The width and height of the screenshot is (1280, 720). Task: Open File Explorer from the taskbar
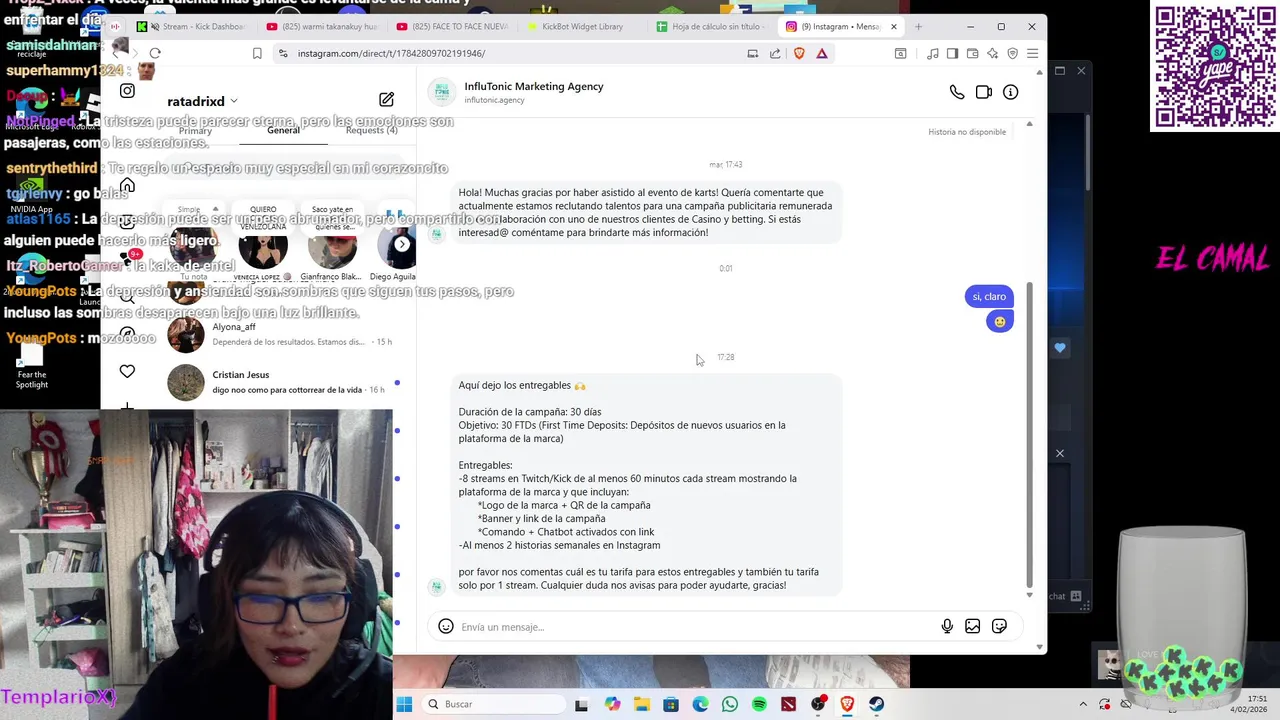coord(642,704)
